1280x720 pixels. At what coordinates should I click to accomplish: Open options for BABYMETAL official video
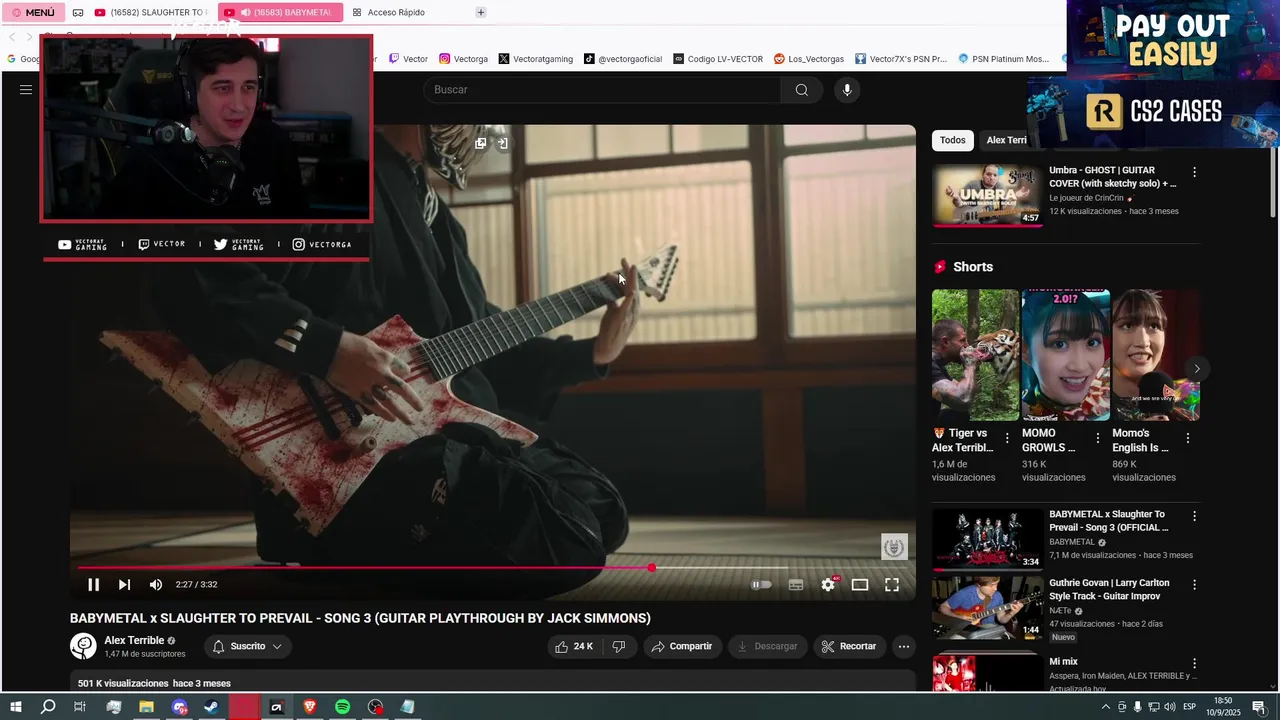[x=1194, y=516]
